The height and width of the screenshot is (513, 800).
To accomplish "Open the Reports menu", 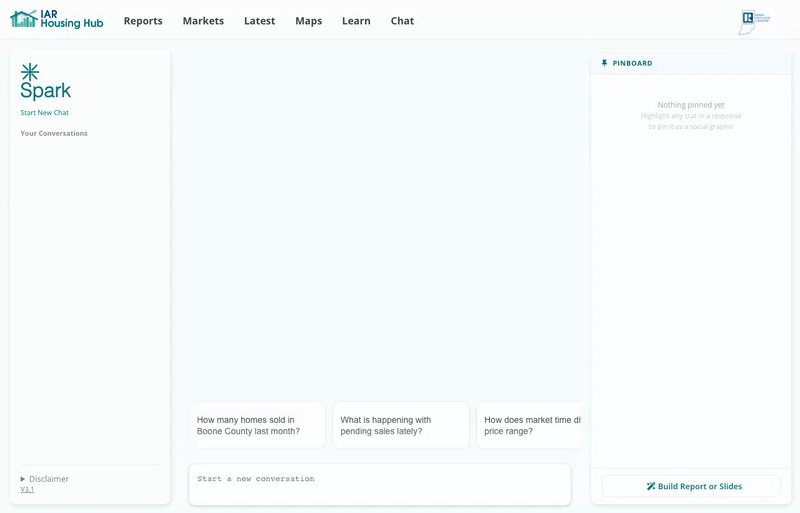I will point(143,21).
